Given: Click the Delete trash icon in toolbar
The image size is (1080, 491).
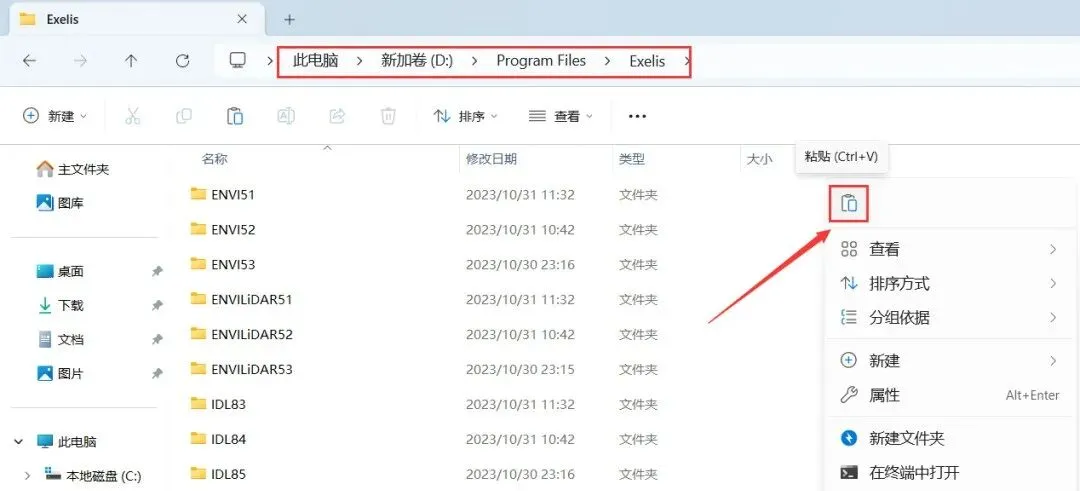Looking at the screenshot, I should pos(388,116).
